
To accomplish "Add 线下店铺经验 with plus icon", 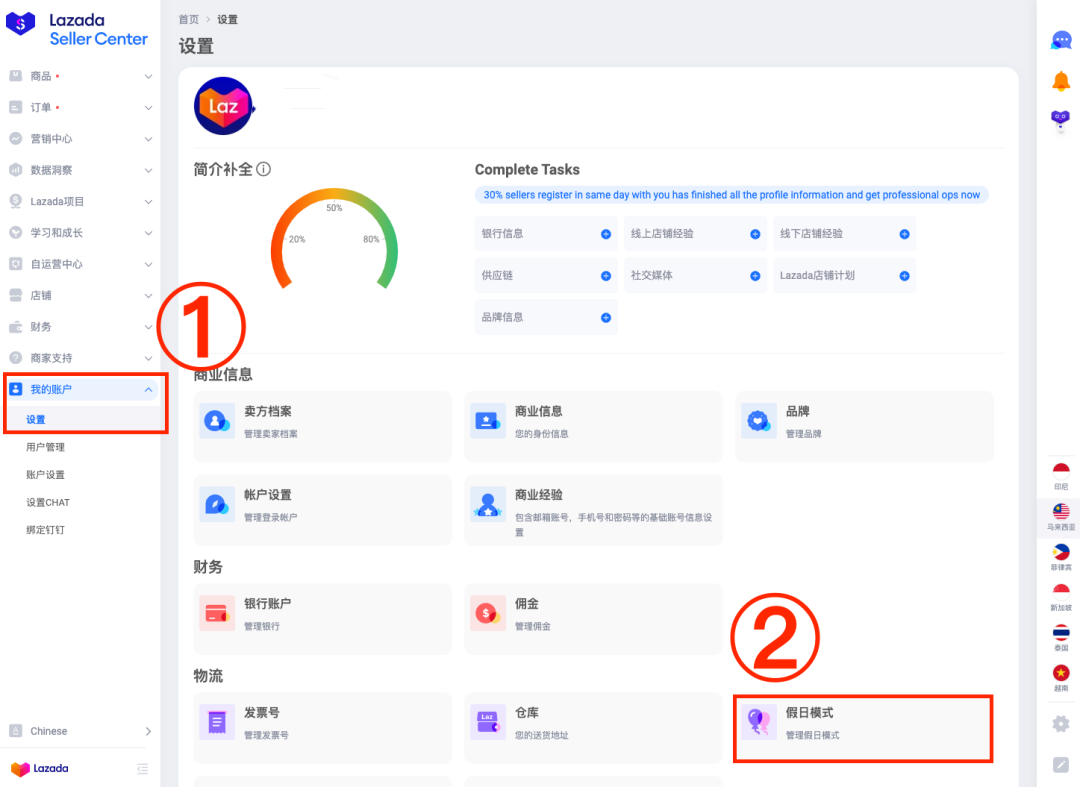I will [x=904, y=234].
